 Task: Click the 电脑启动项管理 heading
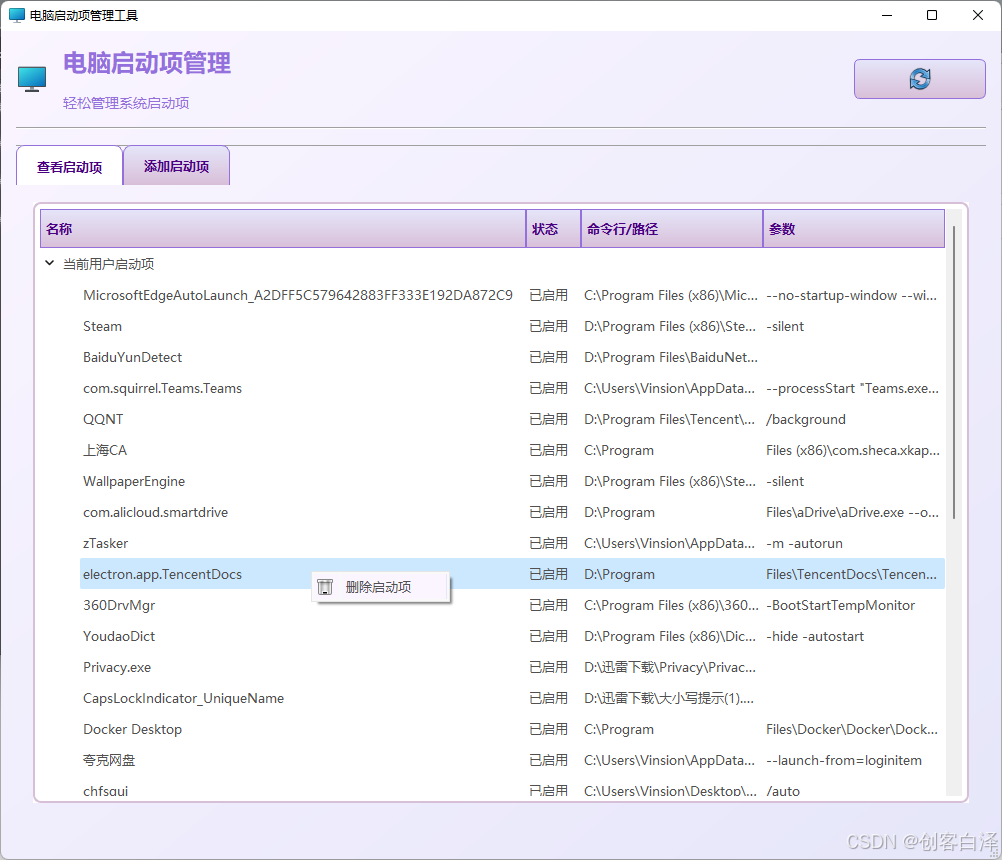[147, 63]
